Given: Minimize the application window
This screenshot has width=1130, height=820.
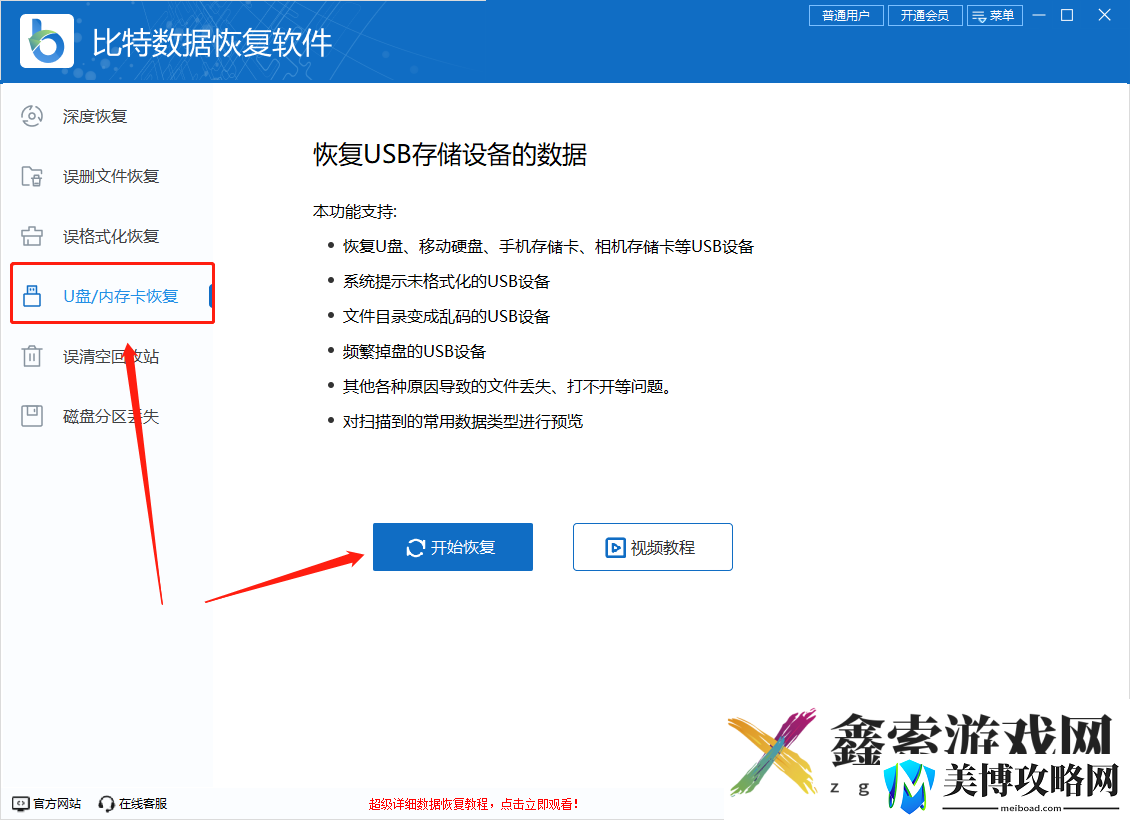Looking at the screenshot, I should point(1038,15).
